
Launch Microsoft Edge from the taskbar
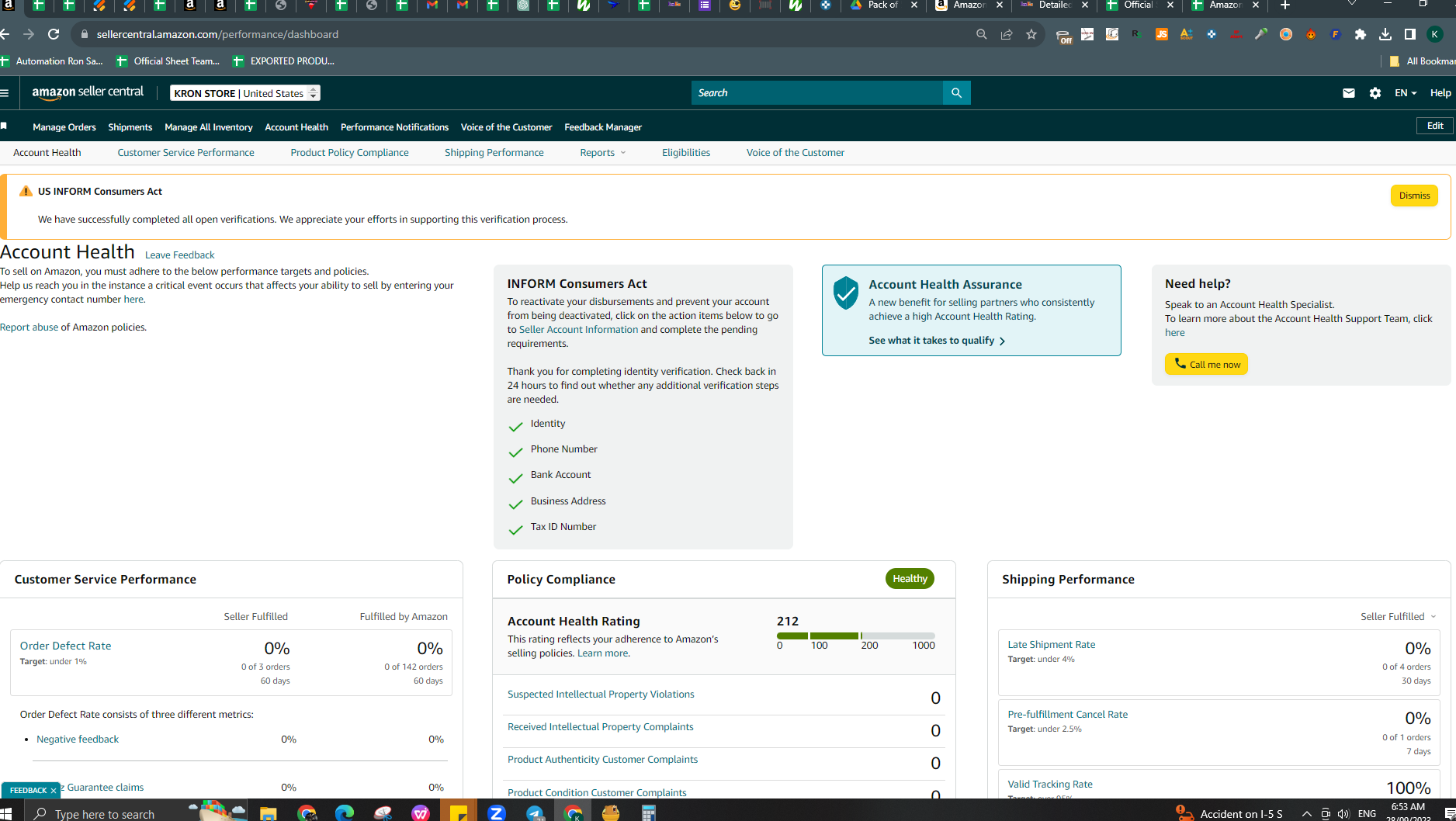click(x=345, y=812)
